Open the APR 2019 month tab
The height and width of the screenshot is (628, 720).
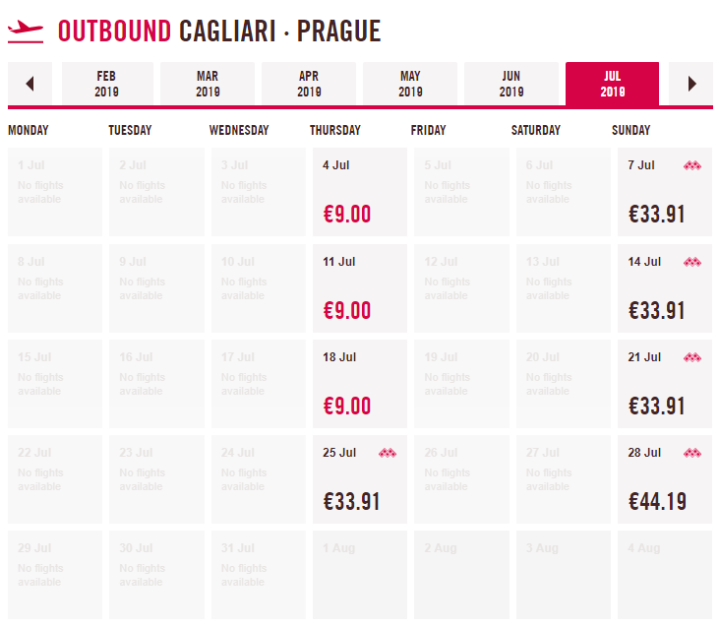point(309,84)
